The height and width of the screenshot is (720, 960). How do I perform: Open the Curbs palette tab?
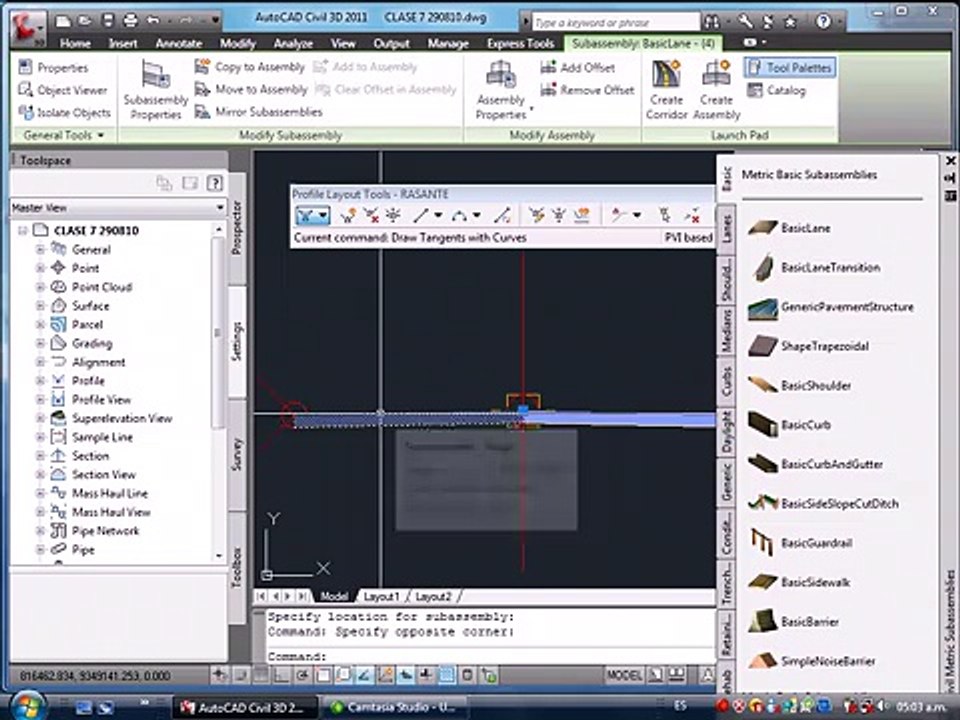point(726,381)
